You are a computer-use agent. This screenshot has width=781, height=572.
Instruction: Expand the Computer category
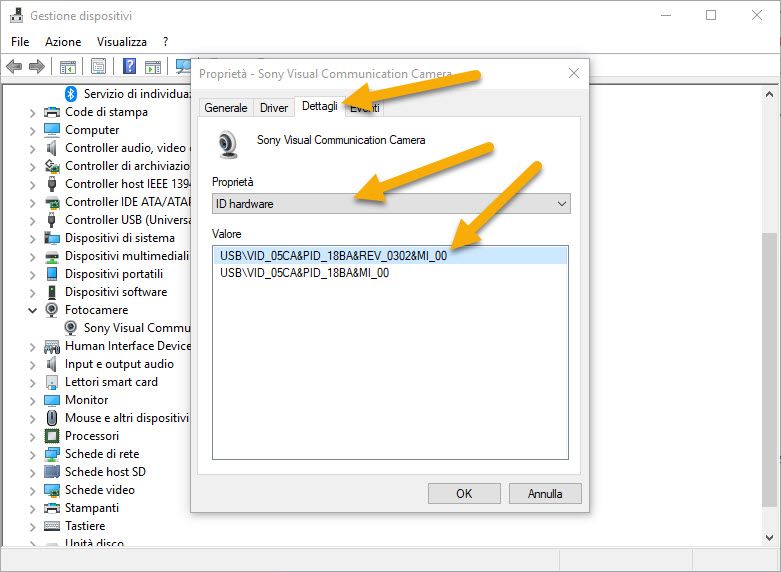click(x=33, y=130)
